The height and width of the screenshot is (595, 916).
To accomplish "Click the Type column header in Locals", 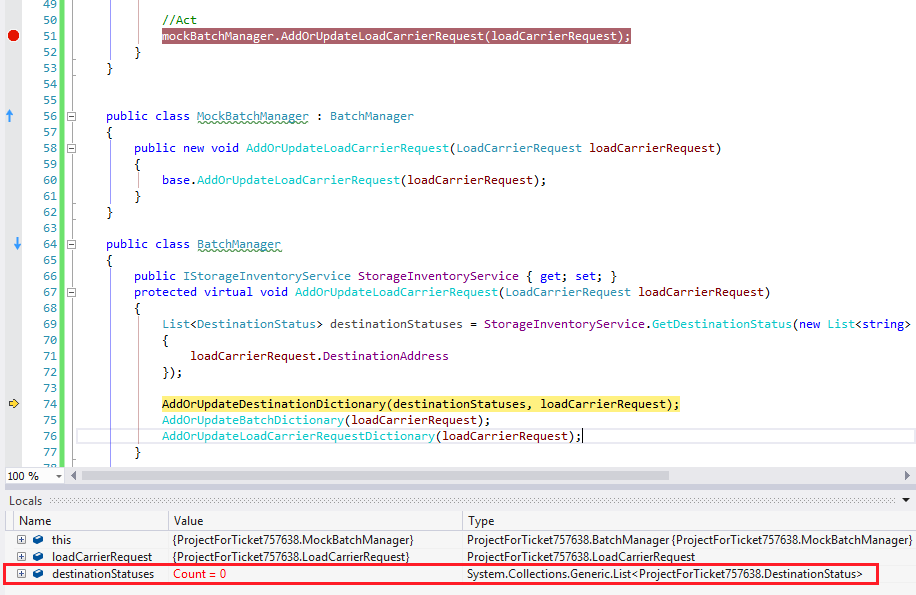I will pos(481,521).
